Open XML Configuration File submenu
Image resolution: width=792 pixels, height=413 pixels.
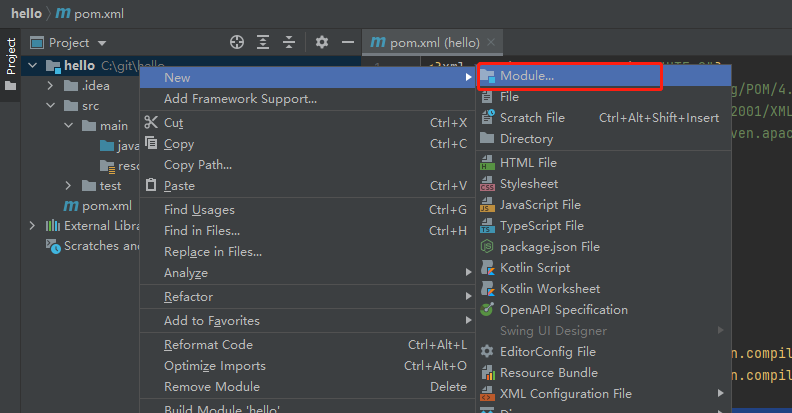pyautogui.click(x=604, y=393)
